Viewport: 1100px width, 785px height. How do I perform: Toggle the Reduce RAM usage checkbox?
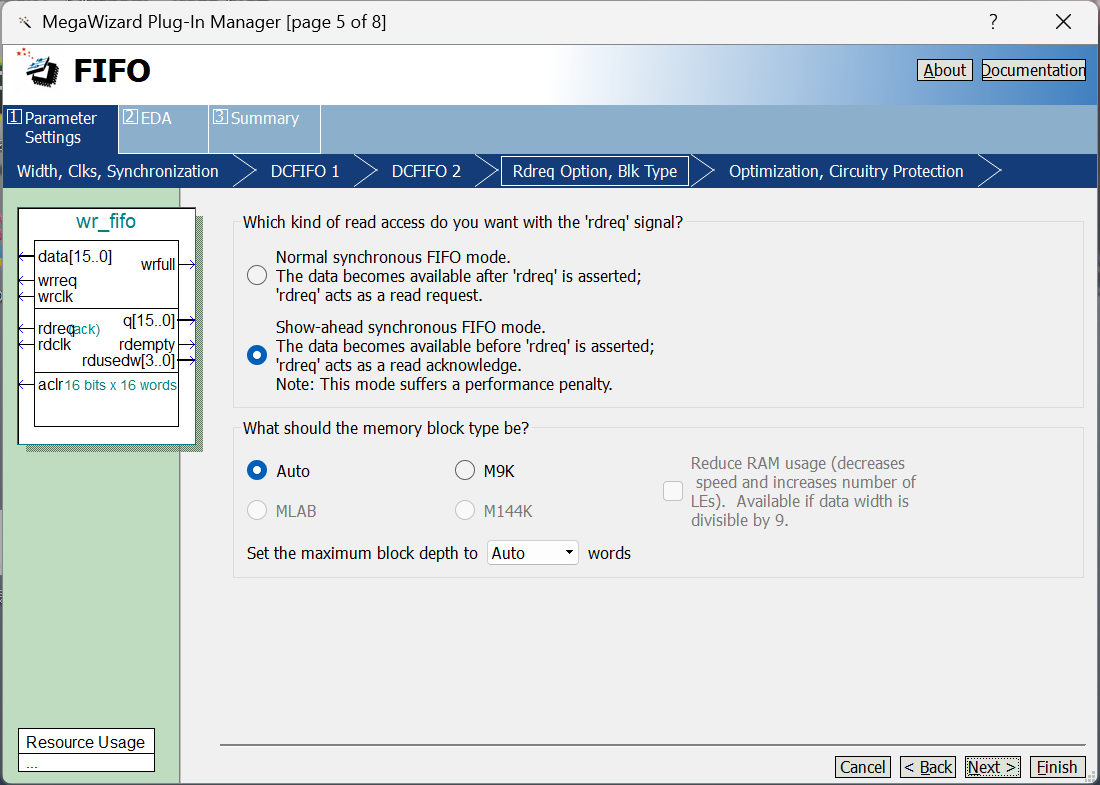[673, 491]
